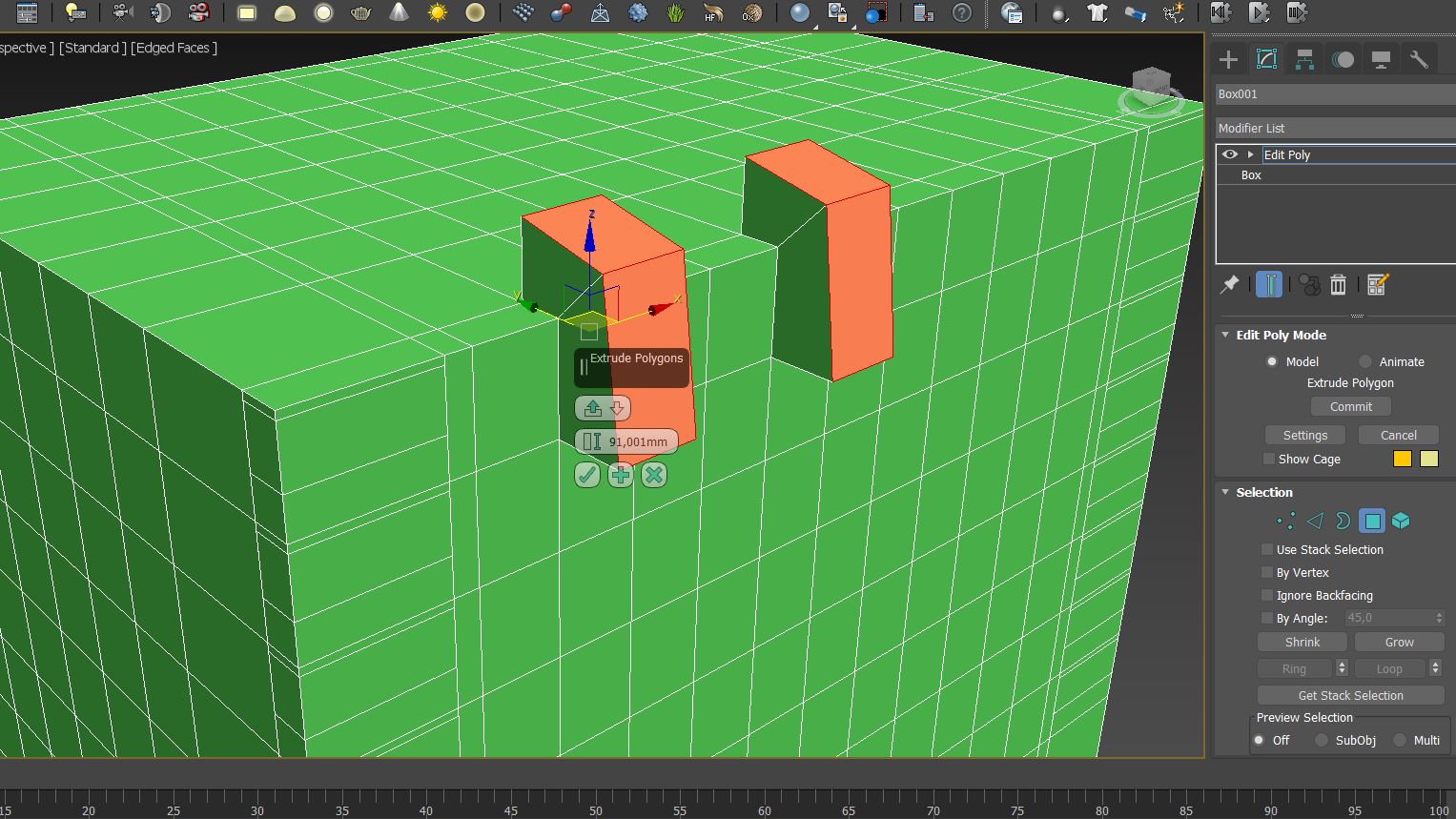Expand the Edit Poly sub-object arrow
Viewport: 1456px width, 819px height.
click(1250, 154)
